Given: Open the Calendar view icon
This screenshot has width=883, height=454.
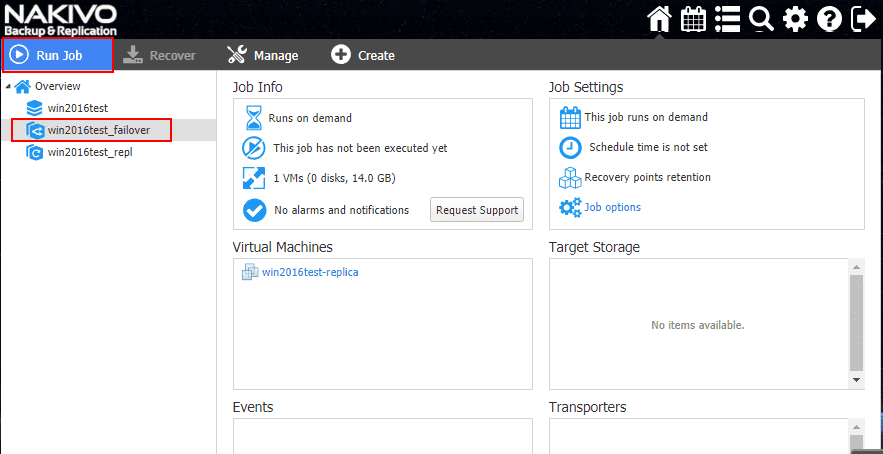Looking at the screenshot, I should point(693,20).
